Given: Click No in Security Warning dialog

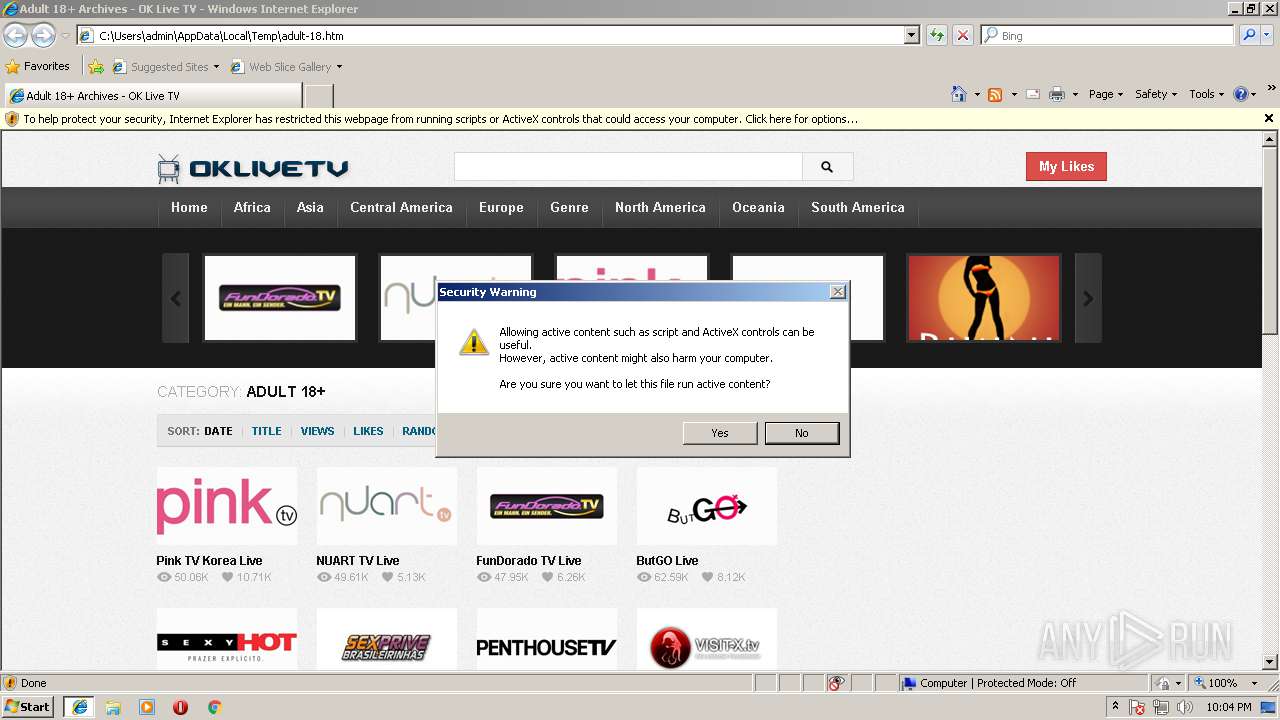Looking at the screenshot, I should (x=802, y=433).
